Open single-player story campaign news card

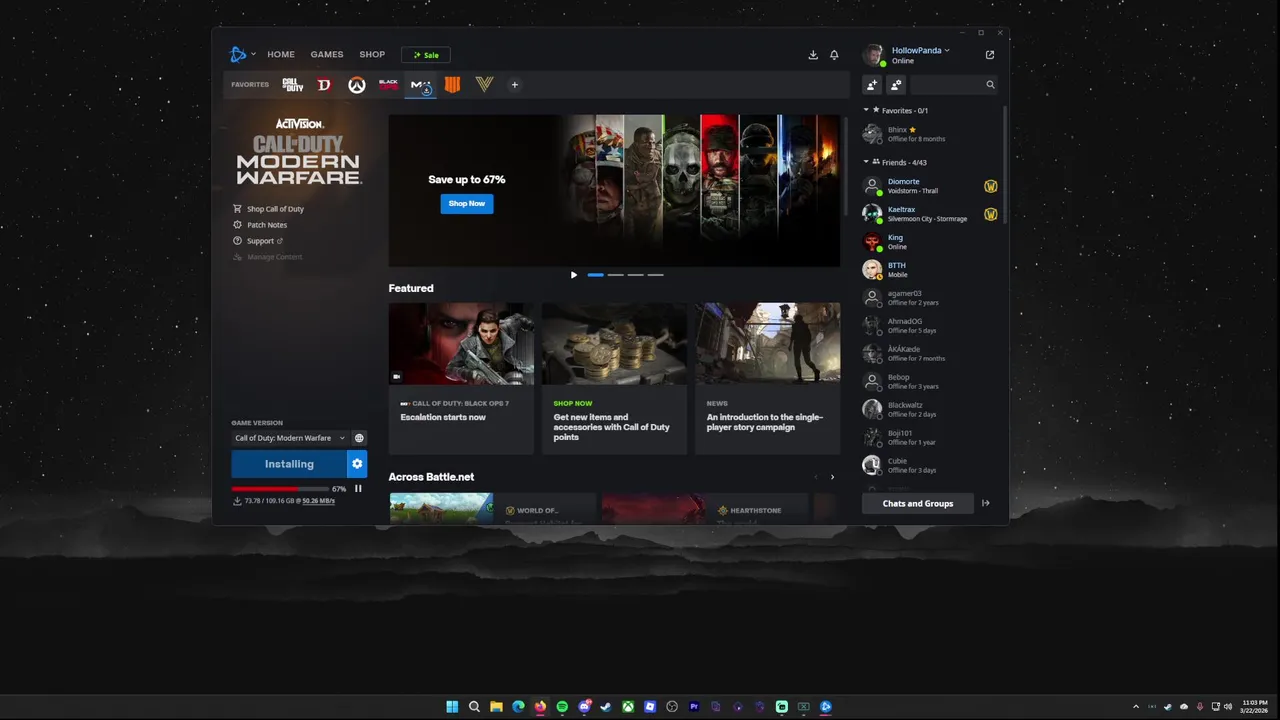tap(768, 378)
